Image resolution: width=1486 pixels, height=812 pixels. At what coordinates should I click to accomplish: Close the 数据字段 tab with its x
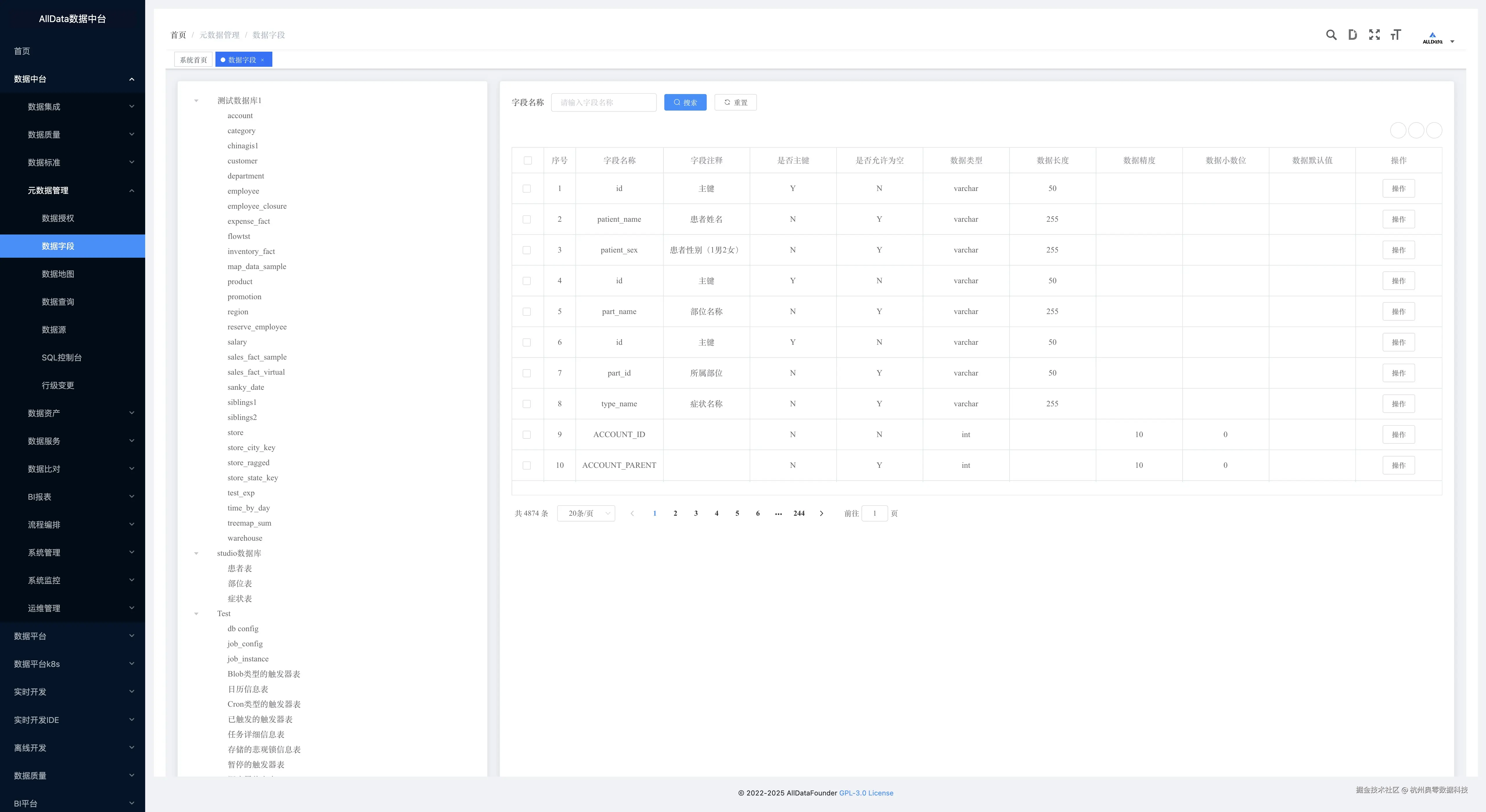262,60
